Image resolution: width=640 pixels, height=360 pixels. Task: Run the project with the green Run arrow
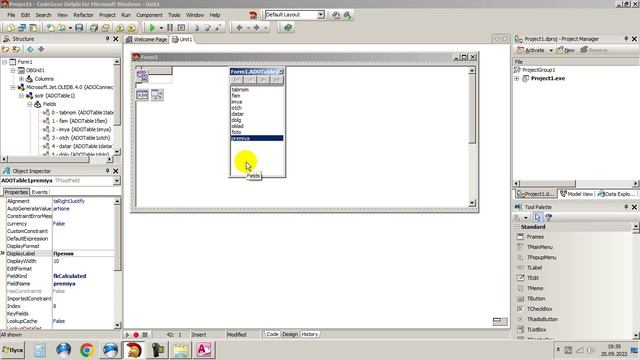coord(152,28)
